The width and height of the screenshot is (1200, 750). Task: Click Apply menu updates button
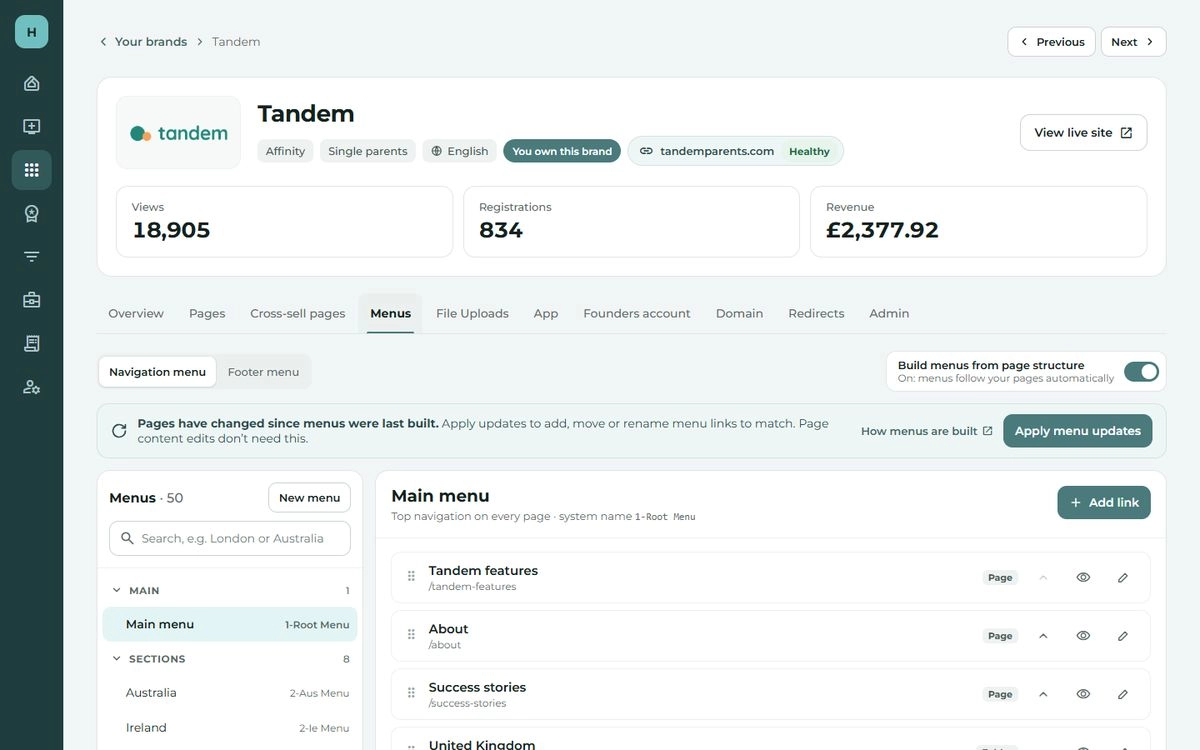pos(1078,431)
